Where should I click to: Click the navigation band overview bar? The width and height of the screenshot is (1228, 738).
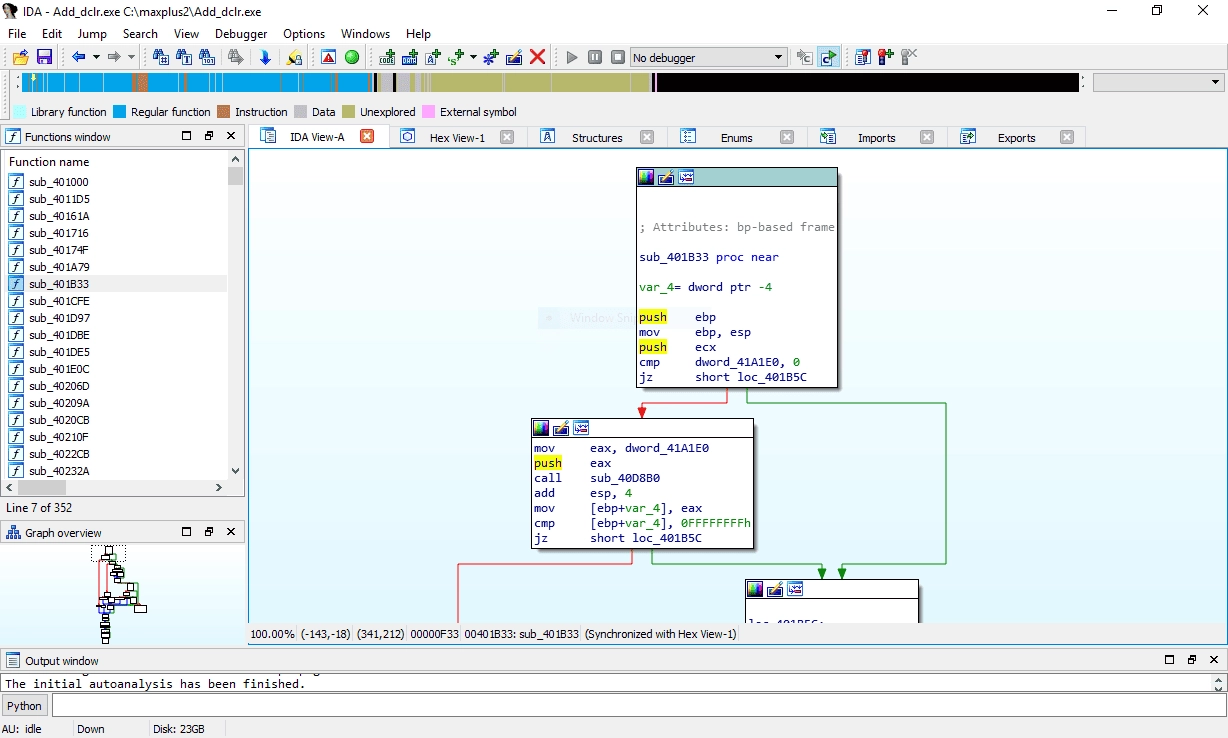(x=548, y=82)
